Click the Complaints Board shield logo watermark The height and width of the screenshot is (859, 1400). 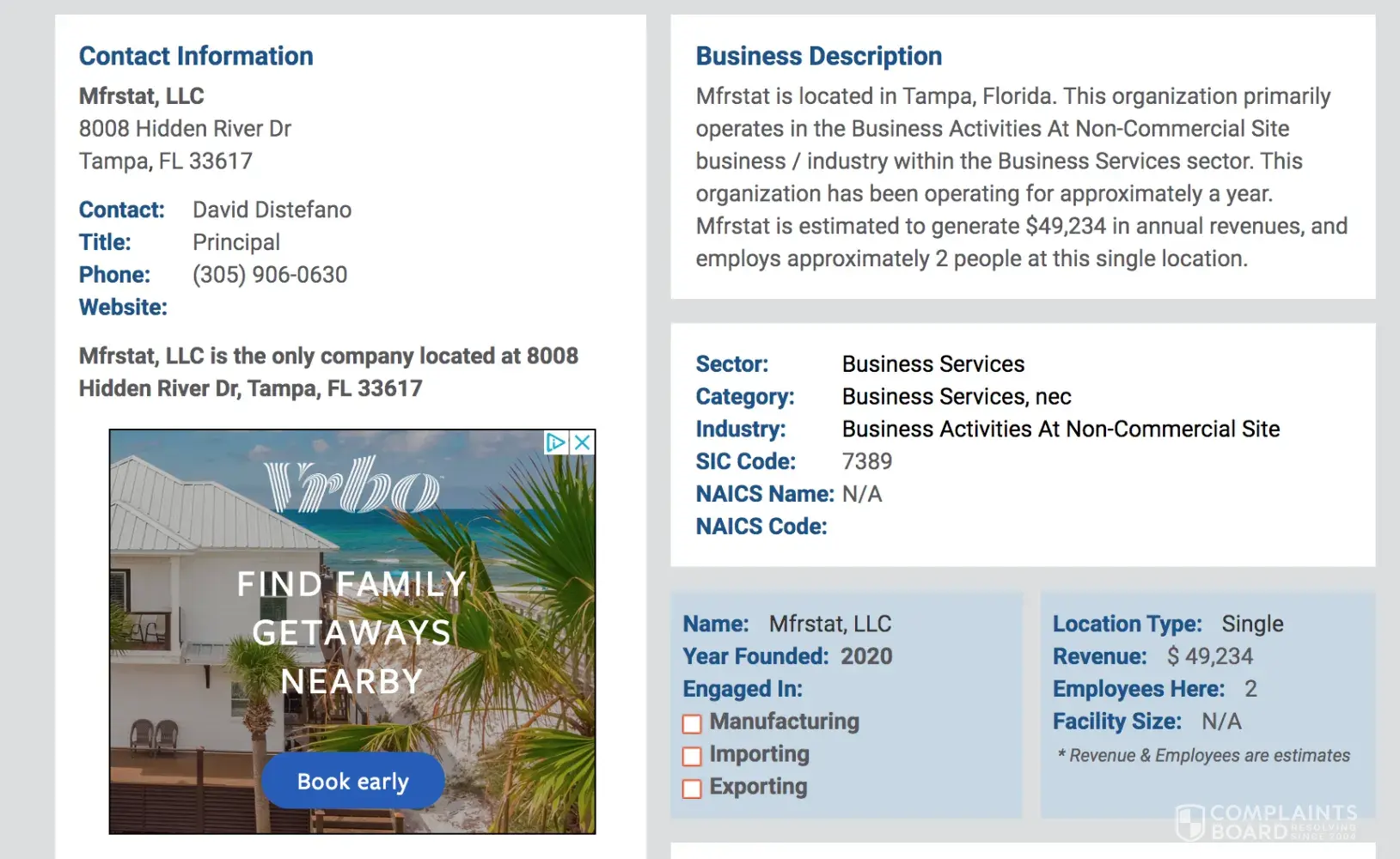tap(1189, 821)
